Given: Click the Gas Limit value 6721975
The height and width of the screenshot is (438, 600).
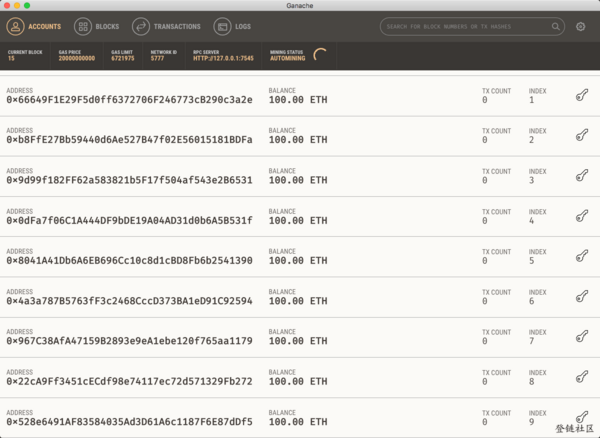Looking at the screenshot, I should coord(123,59).
